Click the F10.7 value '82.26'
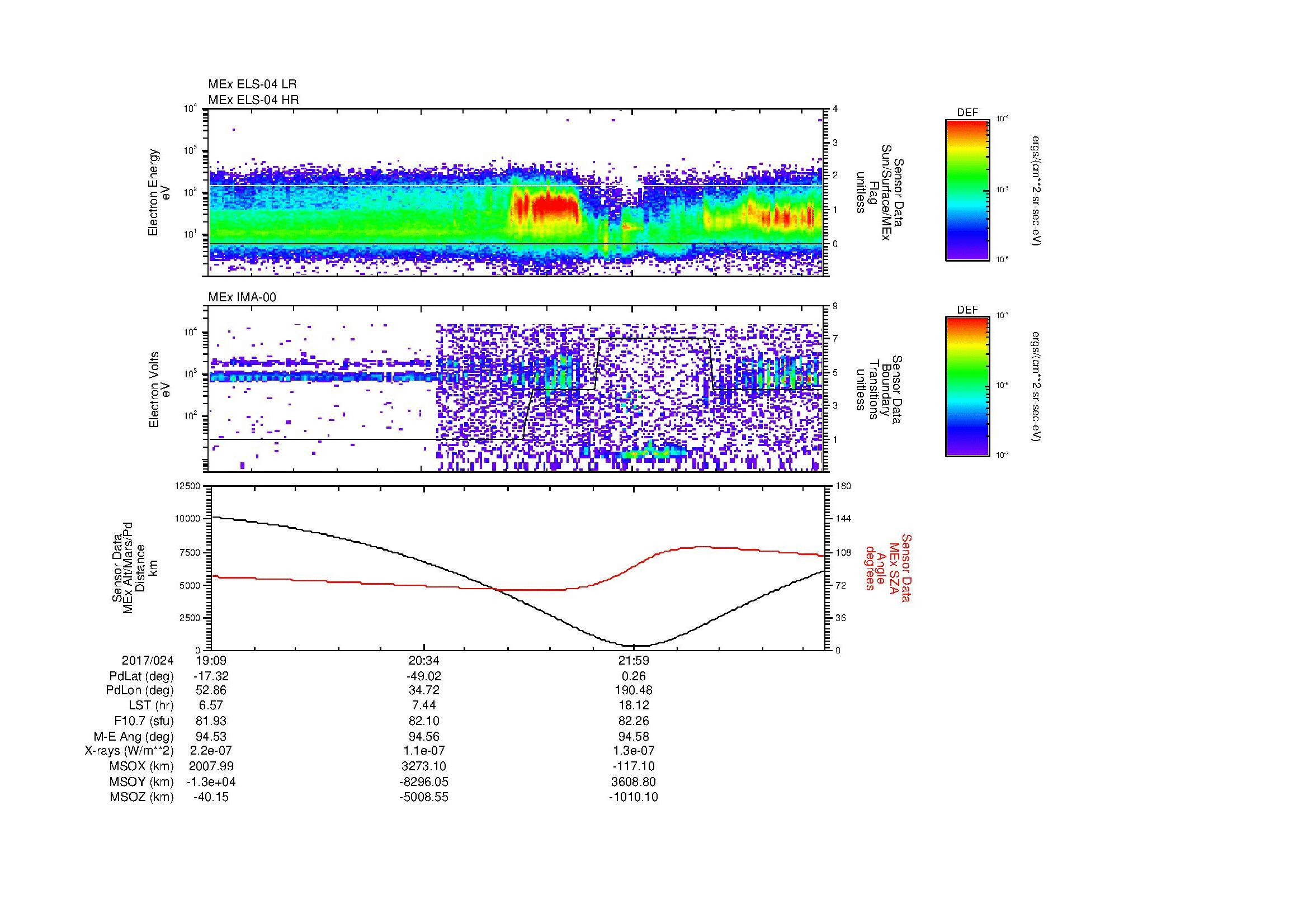 tap(634, 721)
